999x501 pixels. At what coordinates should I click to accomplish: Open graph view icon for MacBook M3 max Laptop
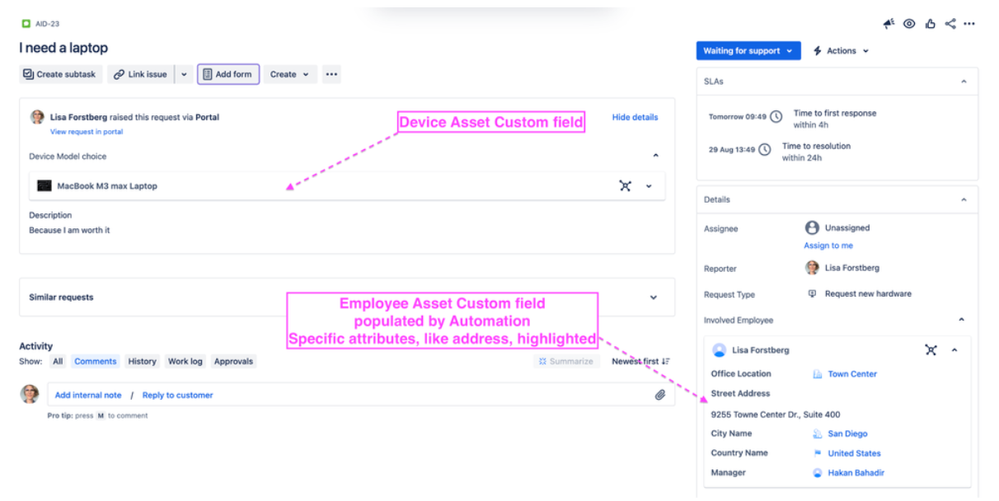pos(625,186)
